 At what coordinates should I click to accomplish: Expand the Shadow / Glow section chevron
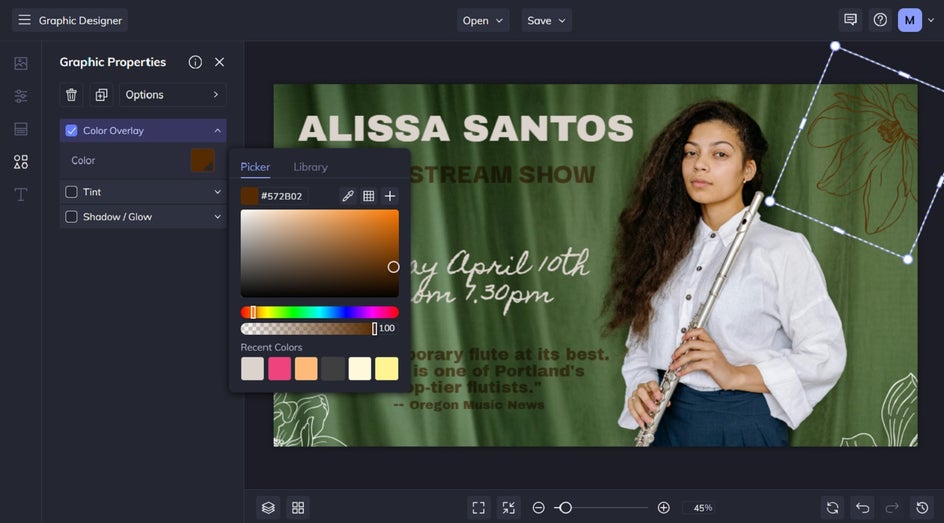[217, 217]
